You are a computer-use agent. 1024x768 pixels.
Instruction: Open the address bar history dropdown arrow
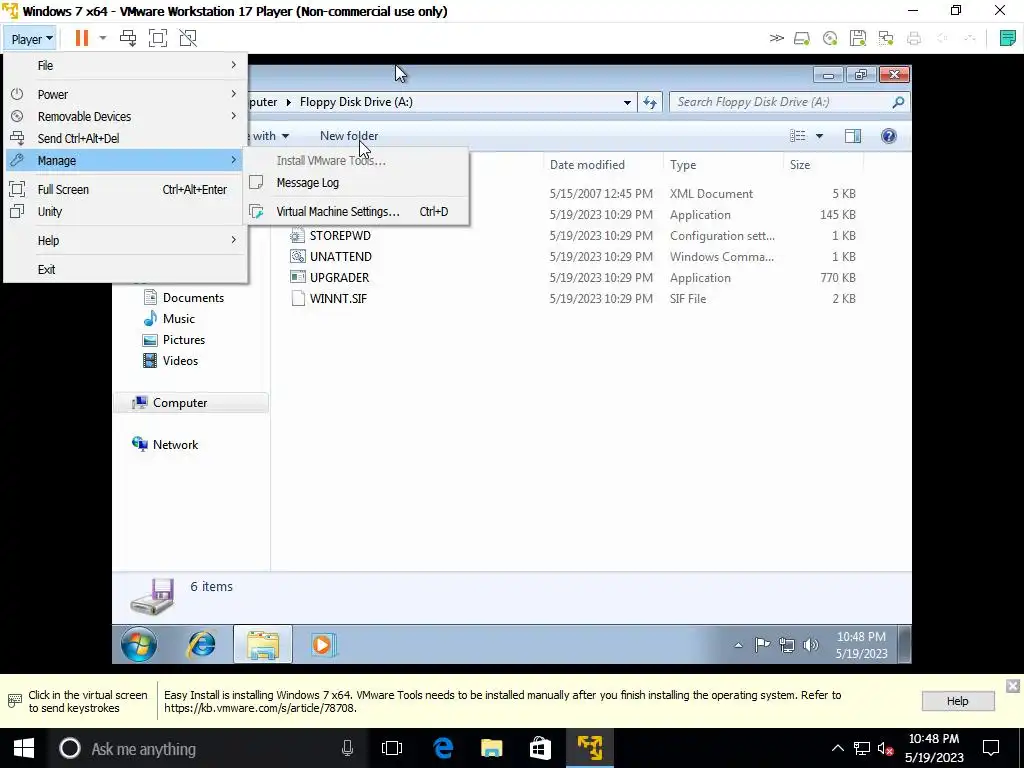coord(627,102)
